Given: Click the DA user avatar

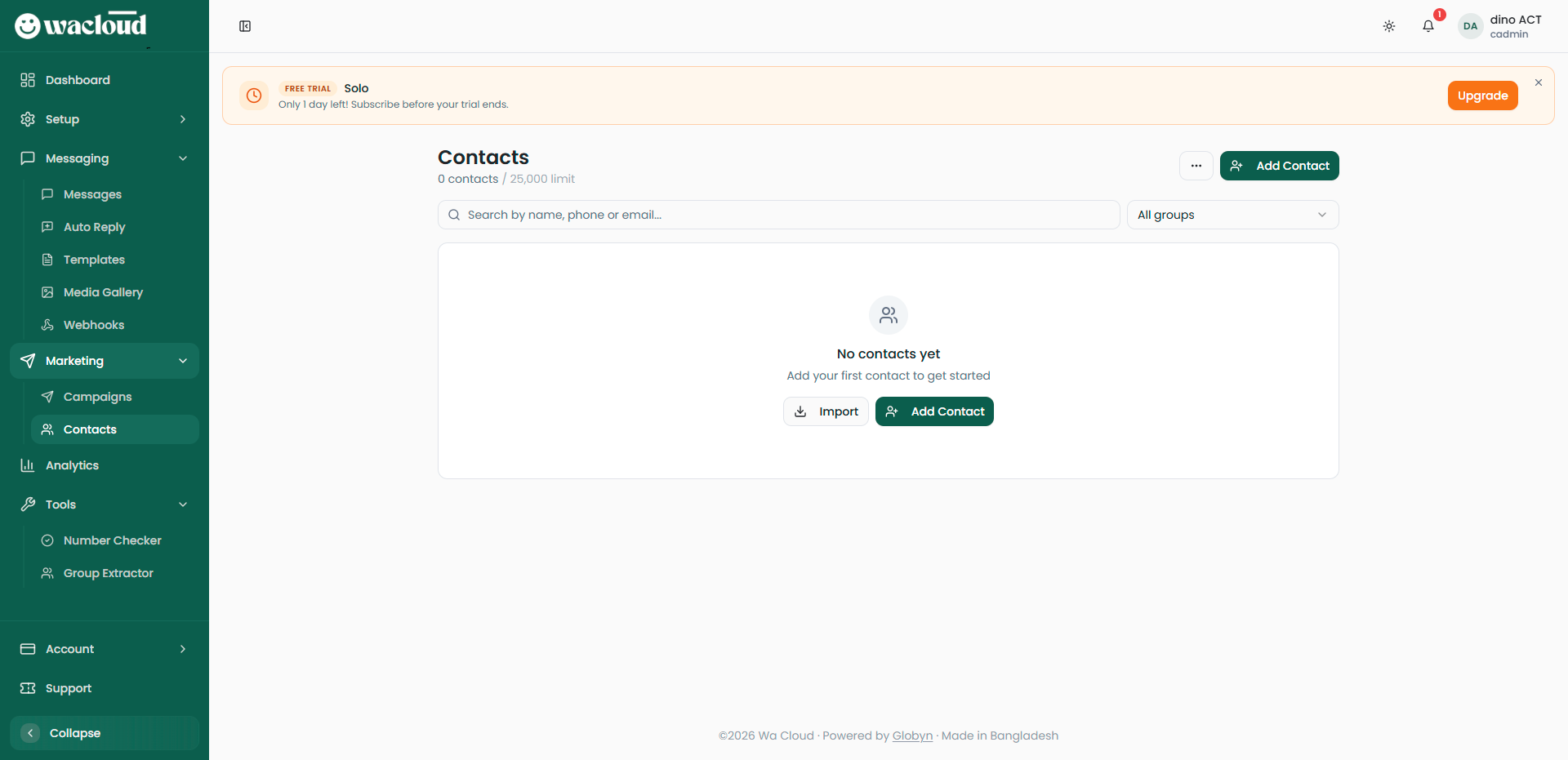Looking at the screenshot, I should click(1470, 26).
